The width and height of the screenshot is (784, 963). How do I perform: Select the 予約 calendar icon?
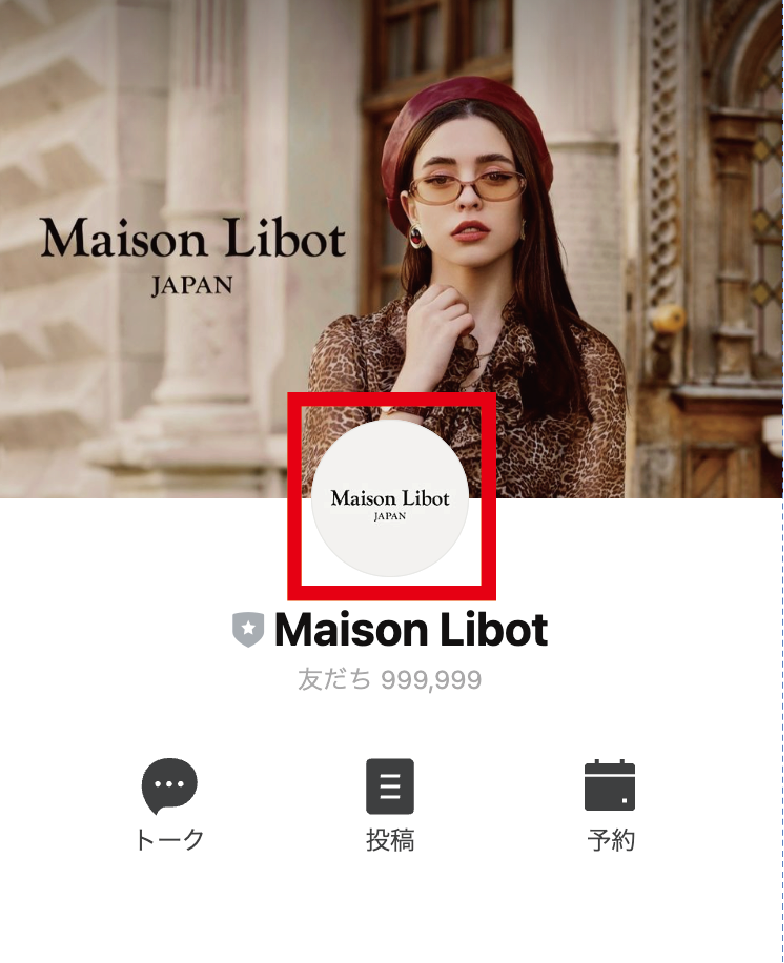tap(610, 785)
